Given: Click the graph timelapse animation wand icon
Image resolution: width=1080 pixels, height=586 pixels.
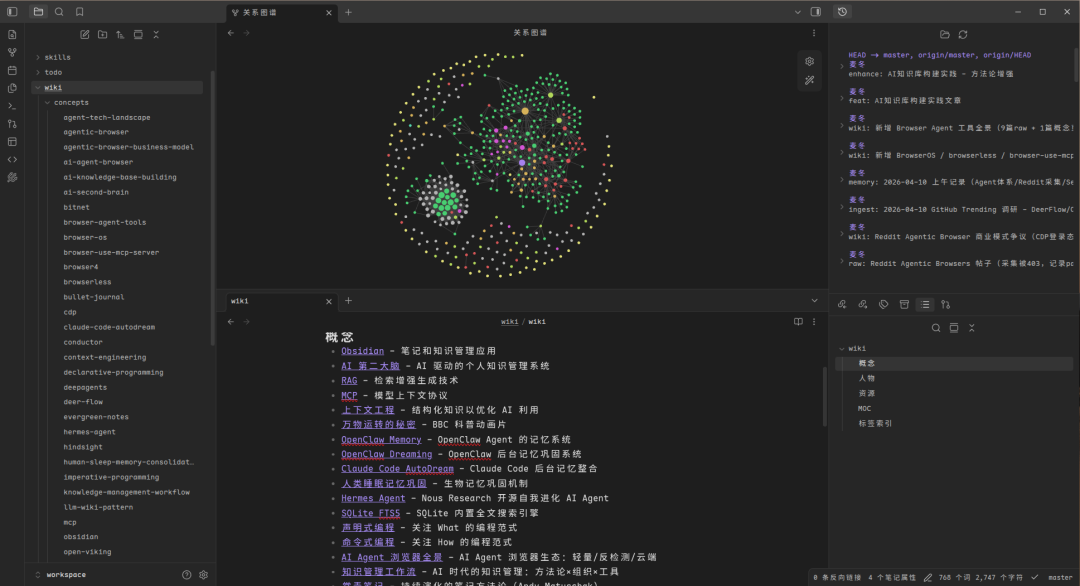Looking at the screenshot, I should (x=810, y=81).
